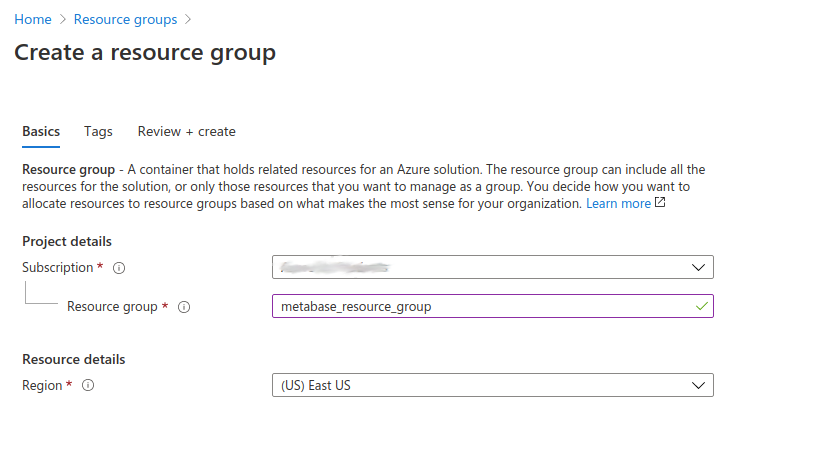Click the Project details heading
The height and width of the screenshot is (461, 824).
67,241
